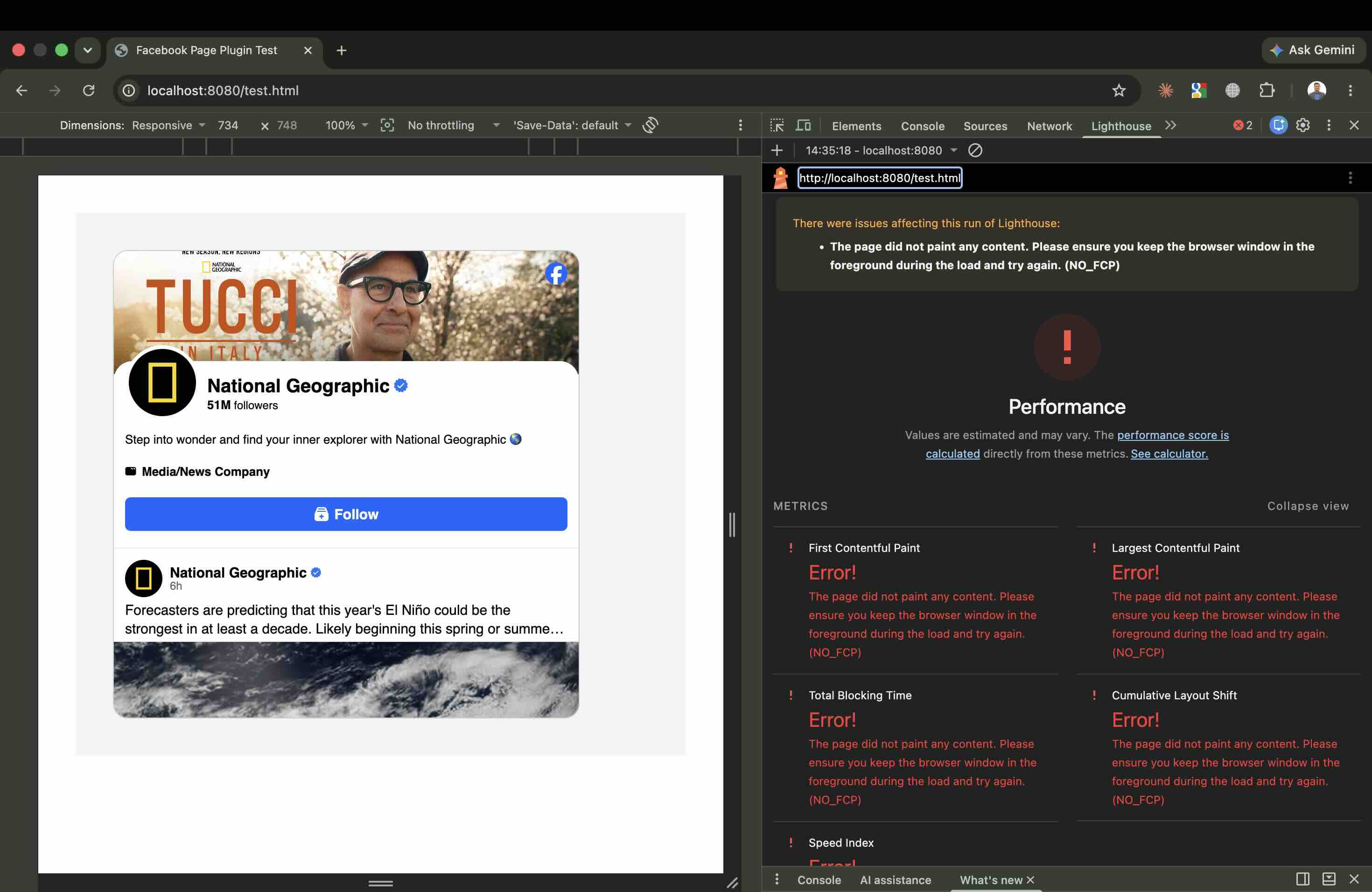Click the National Geographic profile picture
This screenshot has width=1372, height=892.
pyautogui.click(x=162, y=382)
